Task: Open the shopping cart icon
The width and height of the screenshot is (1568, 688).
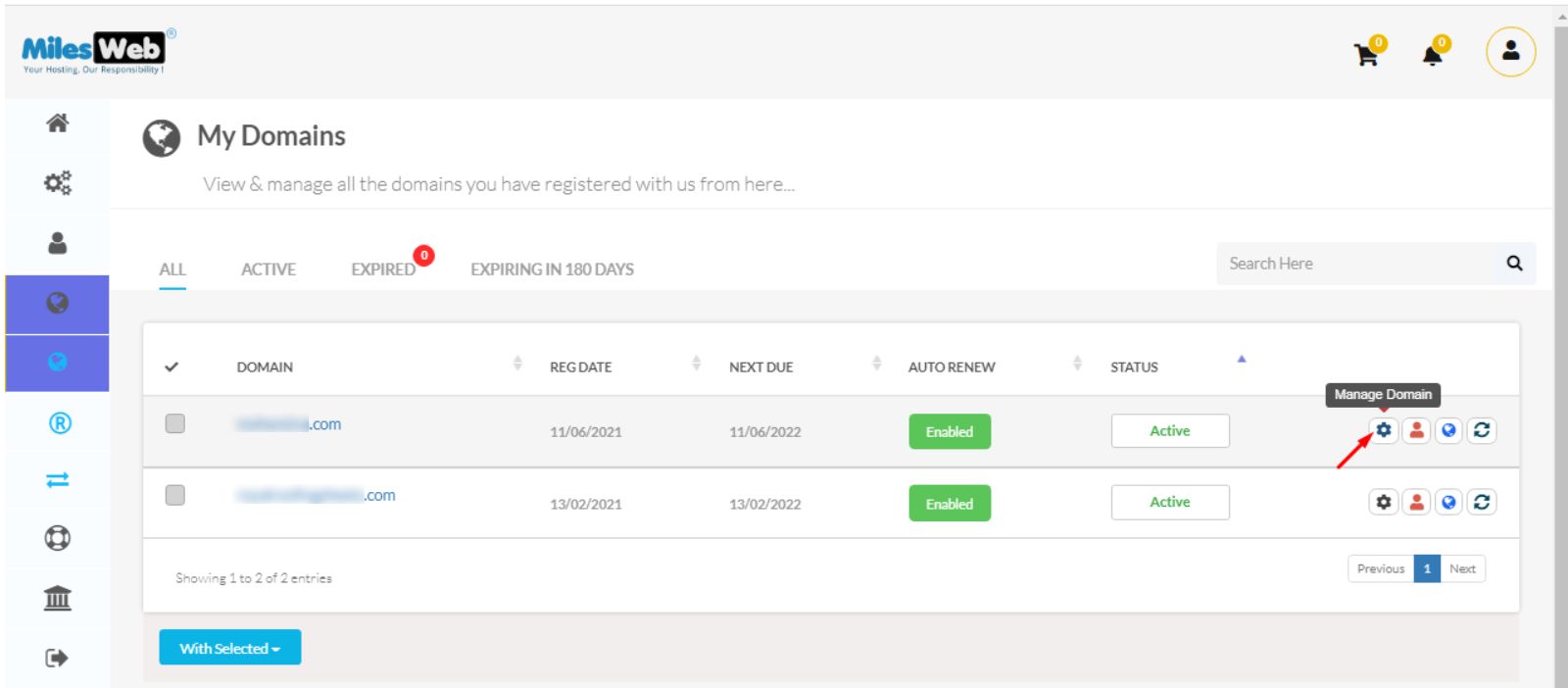Action: pos(1367,54)
